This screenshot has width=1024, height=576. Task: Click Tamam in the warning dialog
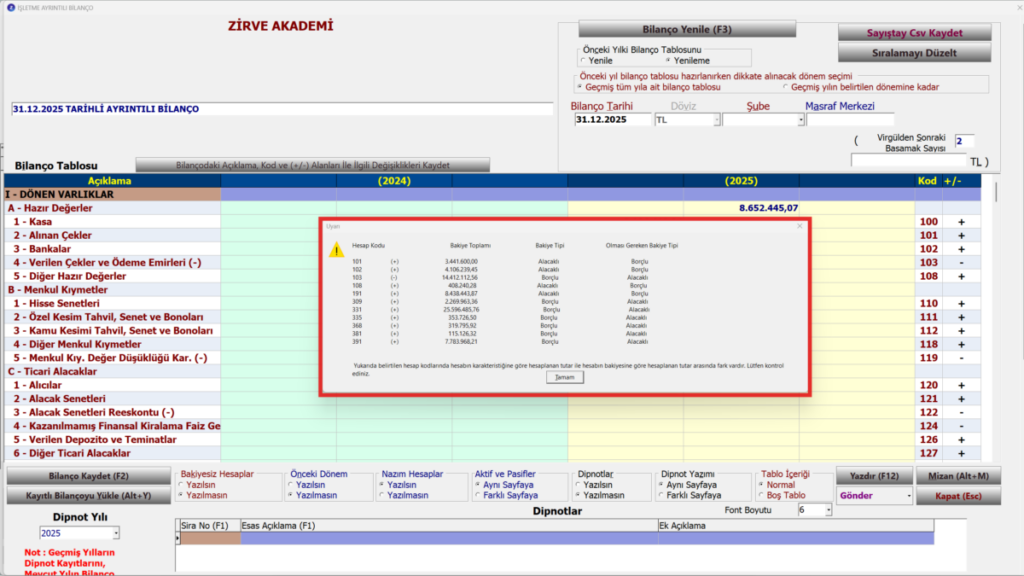coord(564,377)
